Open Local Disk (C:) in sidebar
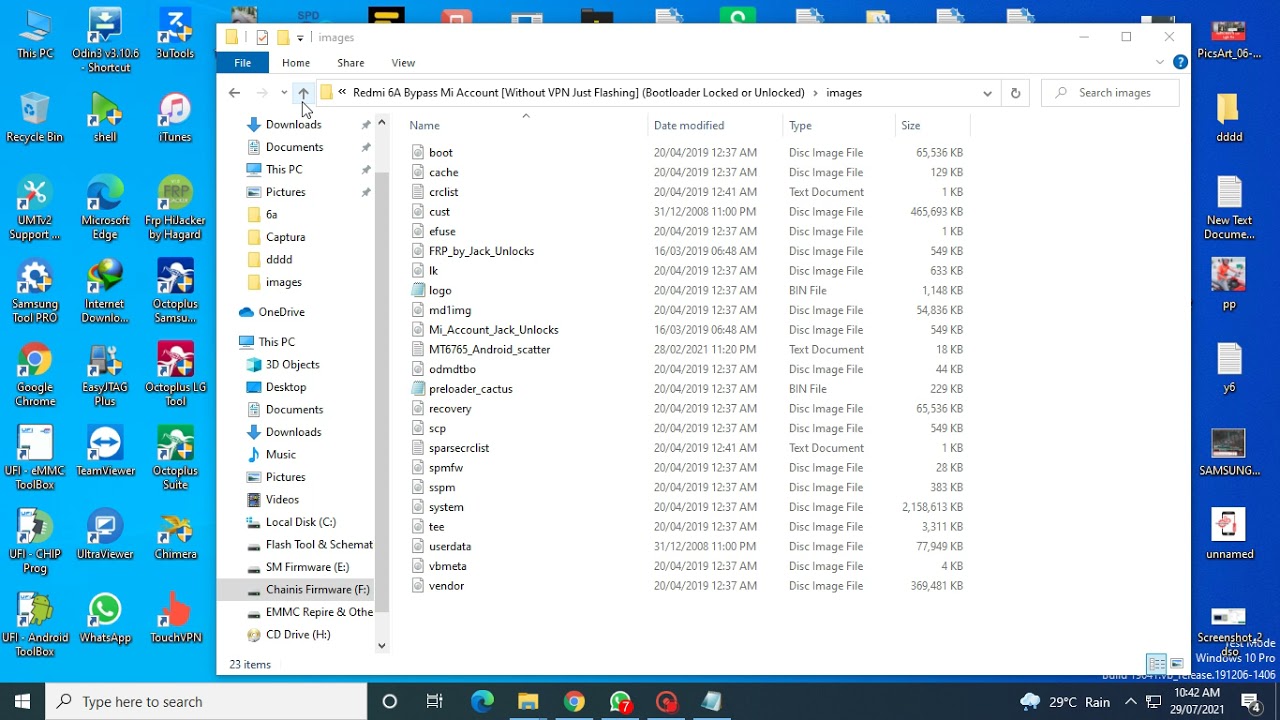This screenshot has width=1280, height=720. click(300, 522)
